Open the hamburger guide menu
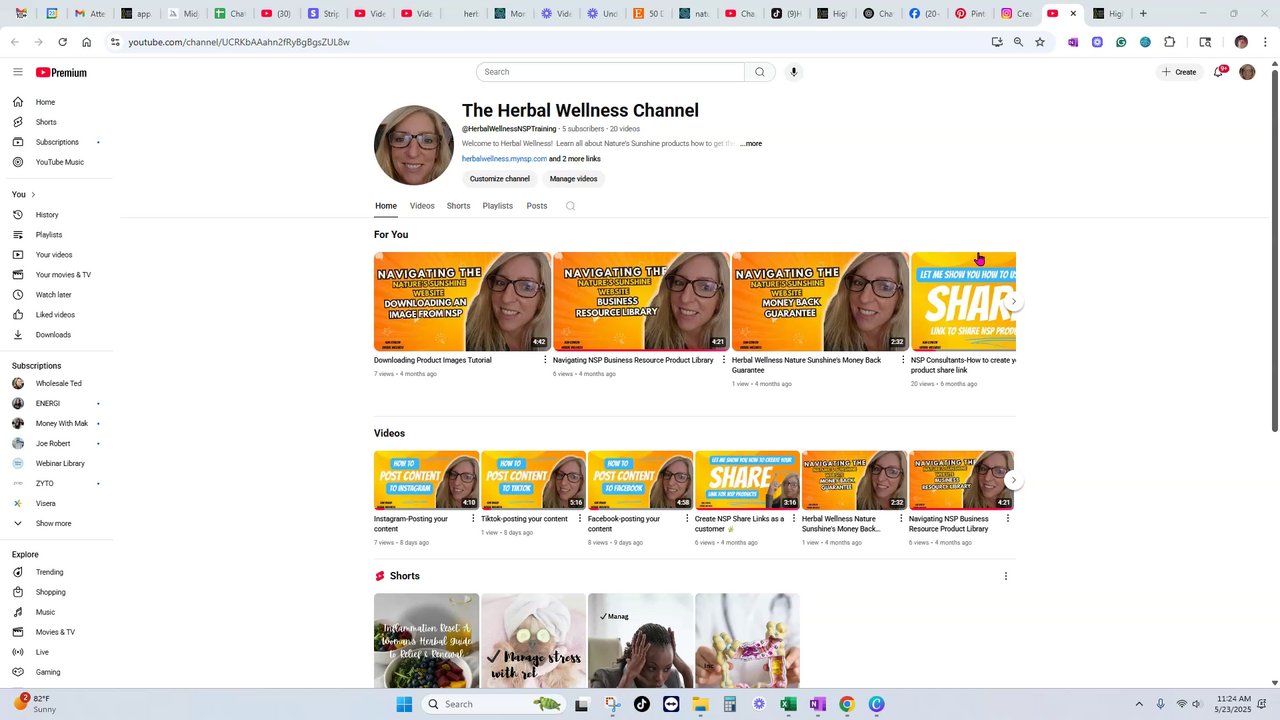Image resolution: width=1280 pixels, height=720 pixels. point(18,72)
